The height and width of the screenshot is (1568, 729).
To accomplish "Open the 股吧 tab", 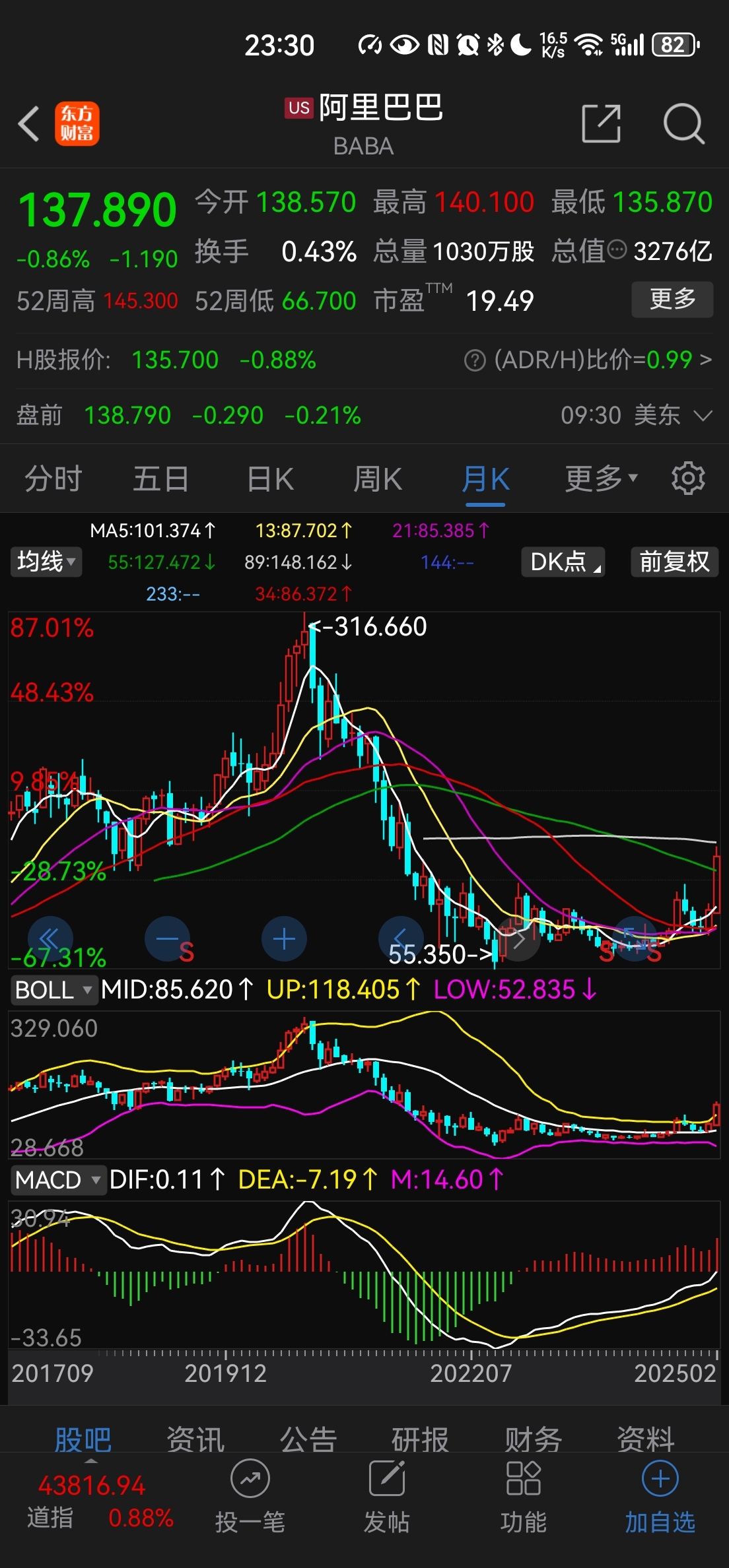I will 83,1440.
